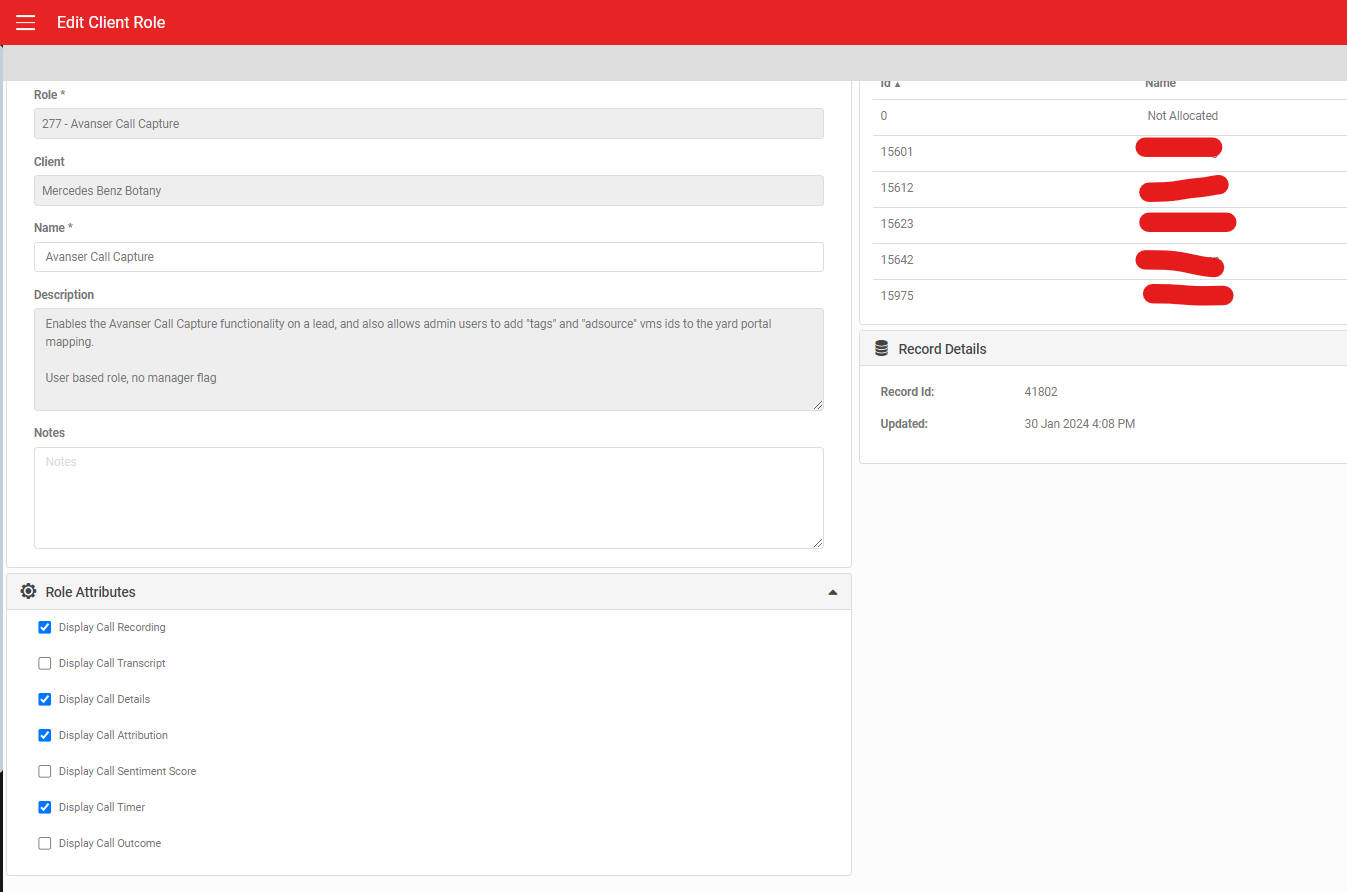Select table row with Id 15642
Screen dimensions: 1347x892
(x=1109, y=260)
